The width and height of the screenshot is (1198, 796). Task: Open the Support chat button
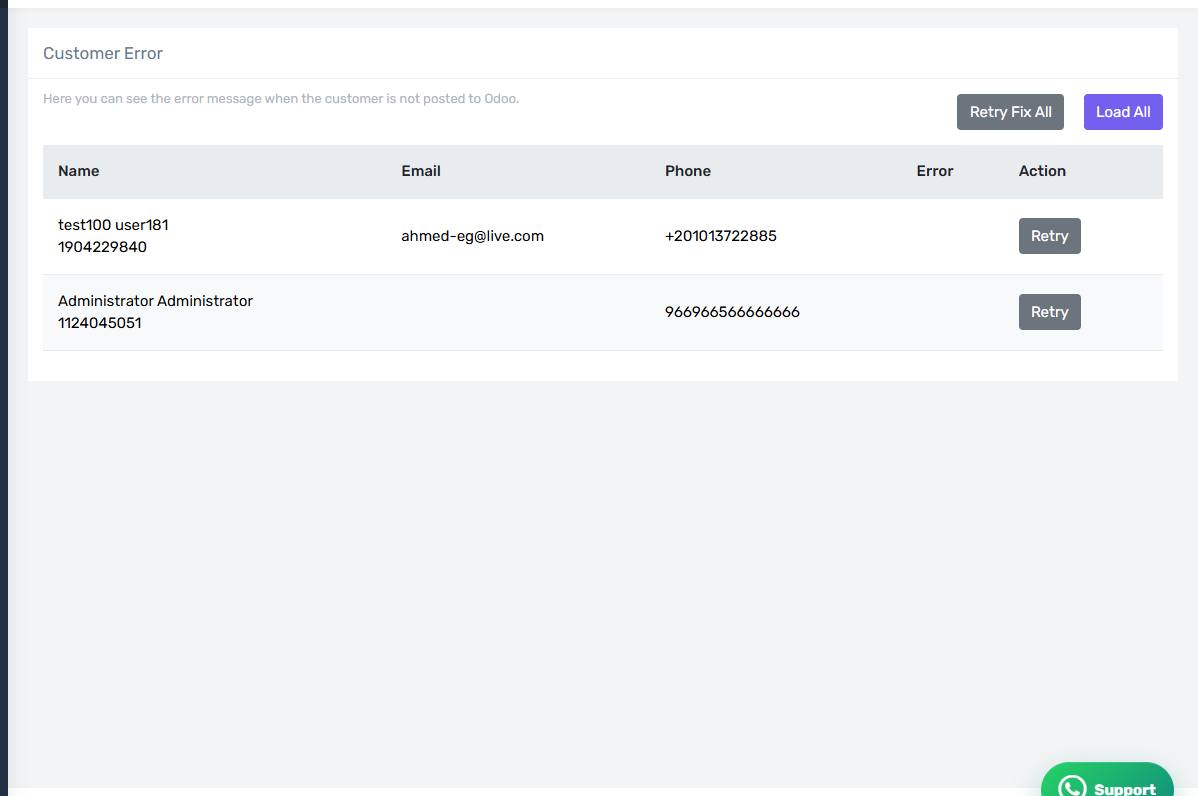[1107, 780]
